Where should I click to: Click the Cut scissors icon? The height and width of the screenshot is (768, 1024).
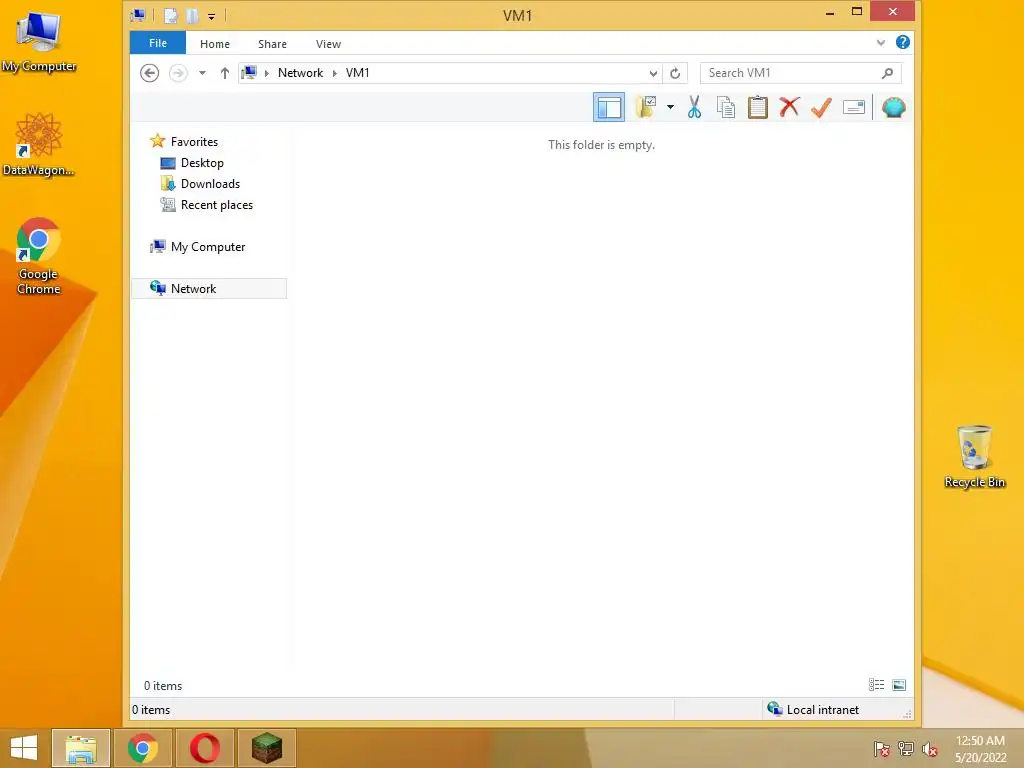tap(694, 107)
